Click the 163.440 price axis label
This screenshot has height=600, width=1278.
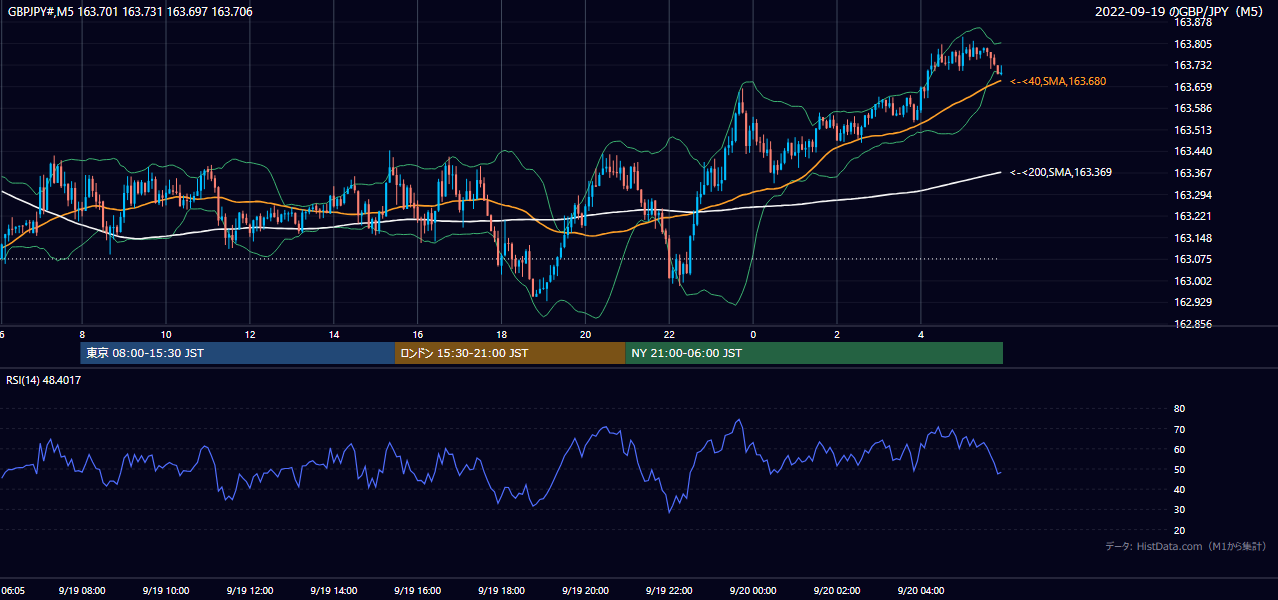coord(1192,151)
